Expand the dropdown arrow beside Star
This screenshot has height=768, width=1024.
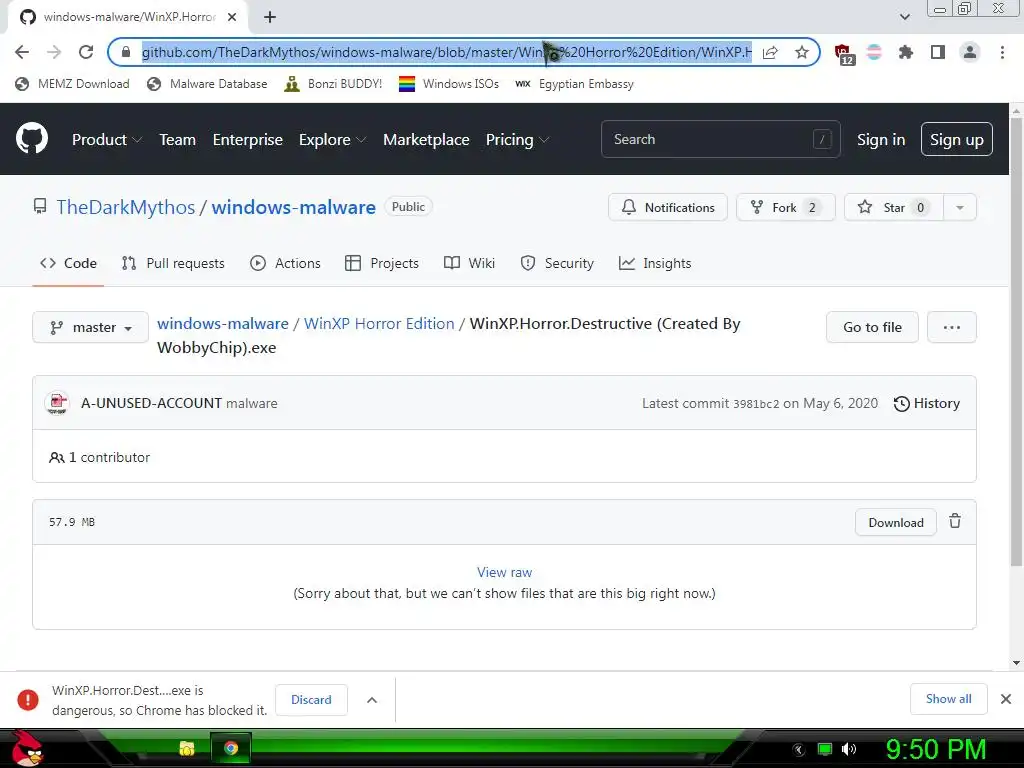click(x=959, y=207)
